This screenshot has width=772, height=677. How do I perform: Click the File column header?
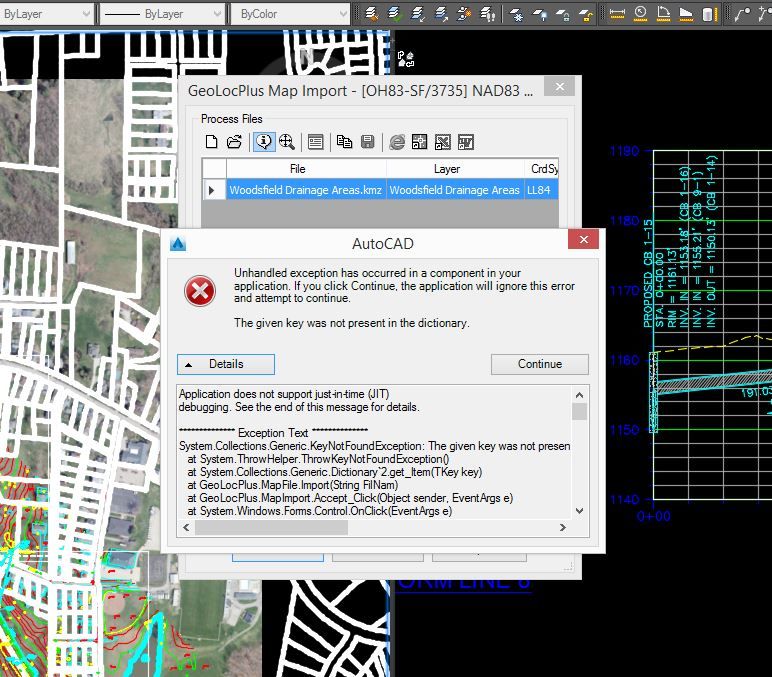pyautogui.click(x=306, y=169)
